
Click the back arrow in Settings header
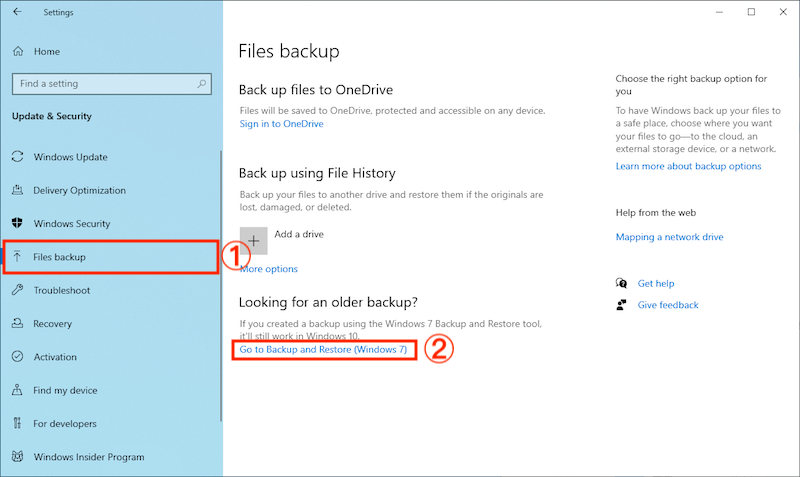(17, 12)
